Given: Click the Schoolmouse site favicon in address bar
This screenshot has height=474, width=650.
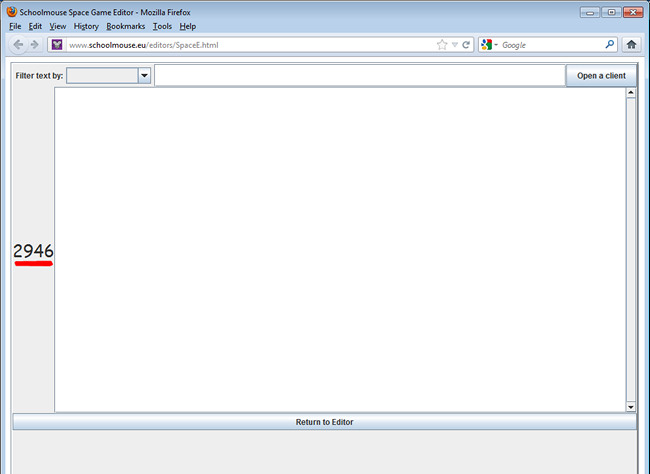Looking at the screenshot, I should pyautogui.click(x=57, y=45).
